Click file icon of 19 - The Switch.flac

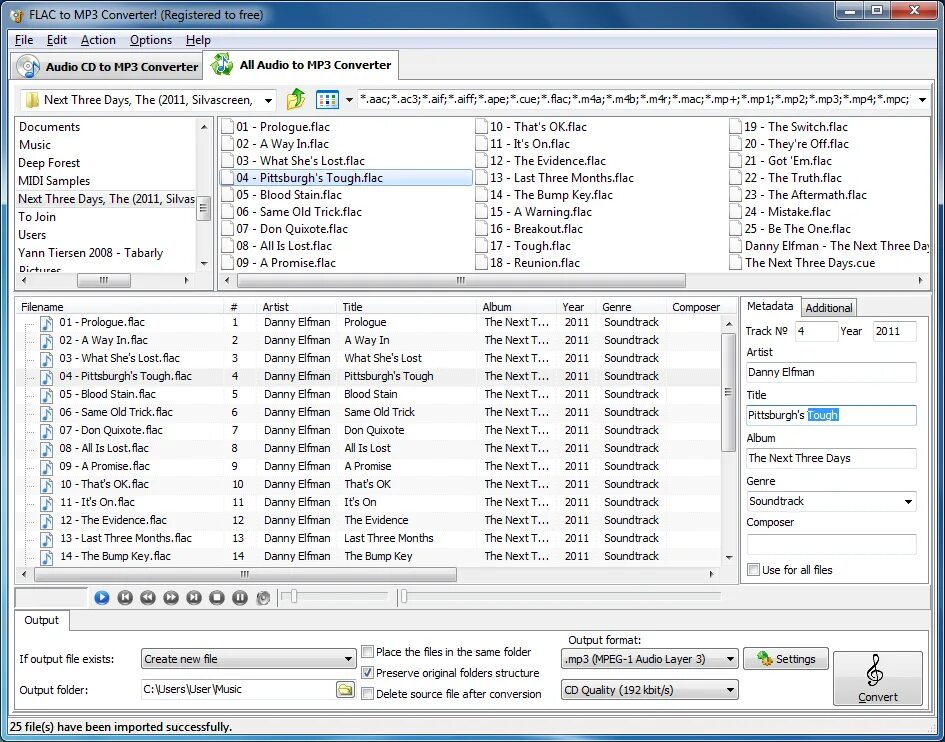coord(735,127)
